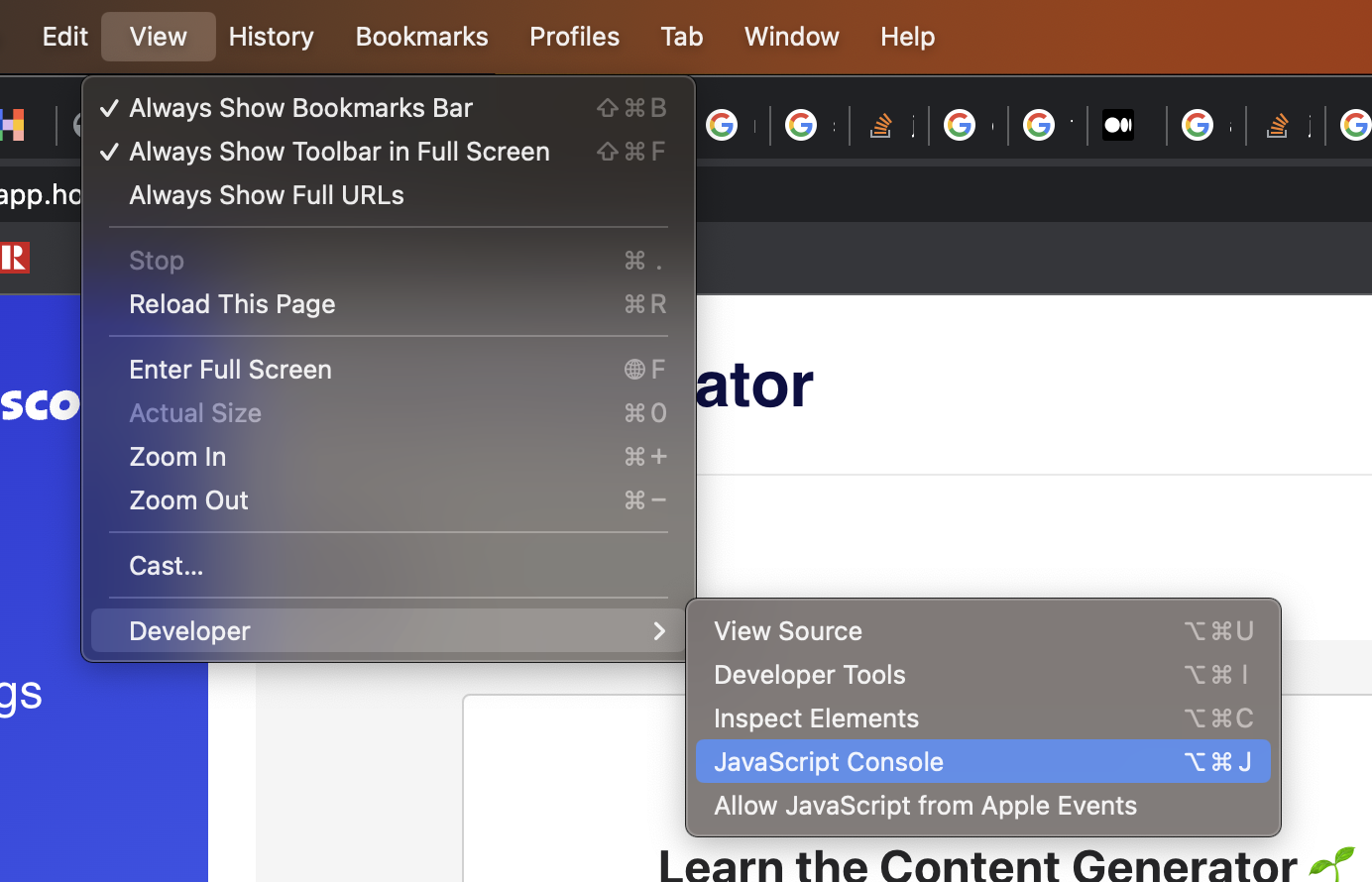The width and height of the screenshot is (1372, 882).
Task: Select Actual Size in View menu
Action: click(x=389, y=412)
